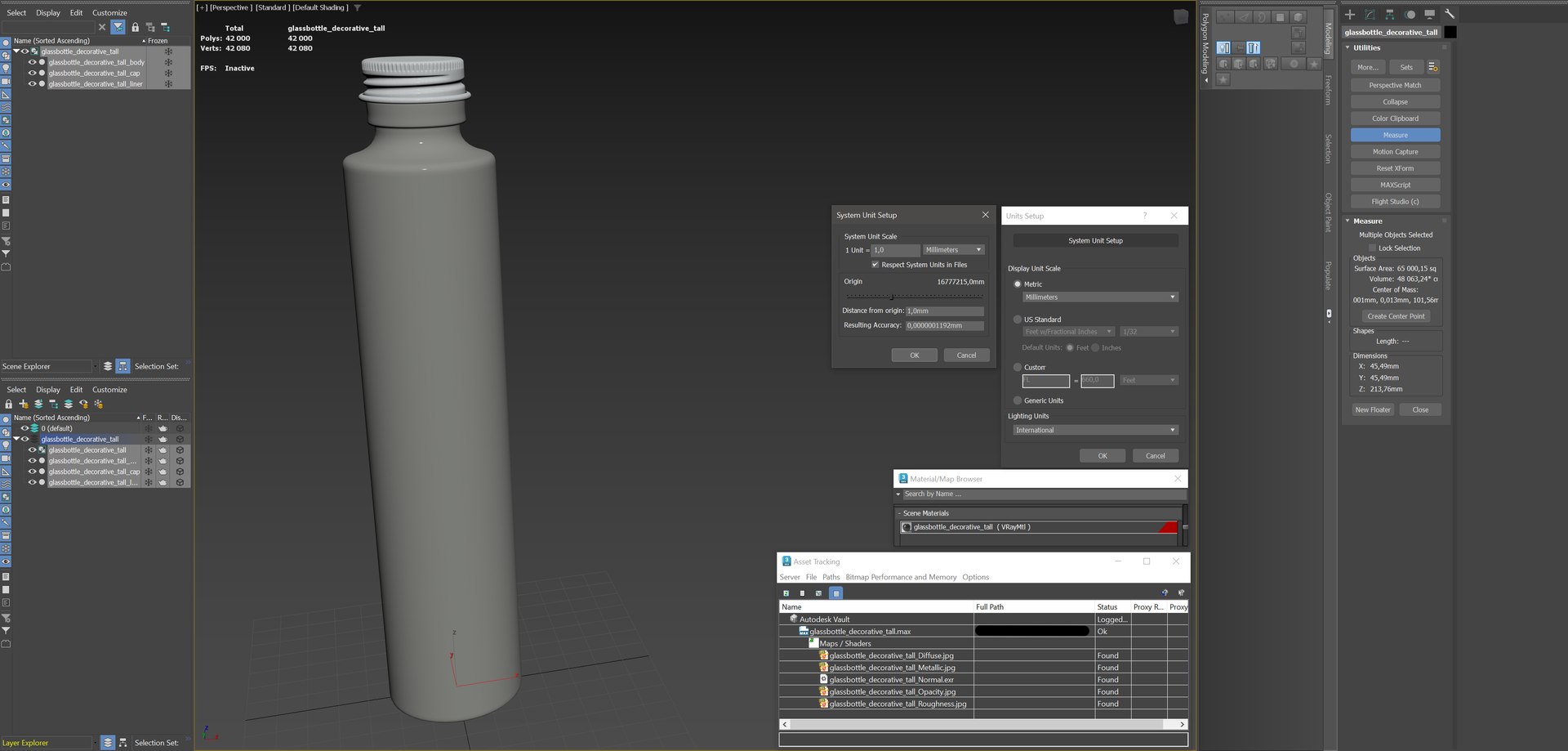Screen dimensions: 1568x751
Task: Click OK in the System Unit Setup dialog
Action: (x=915, y=355)
